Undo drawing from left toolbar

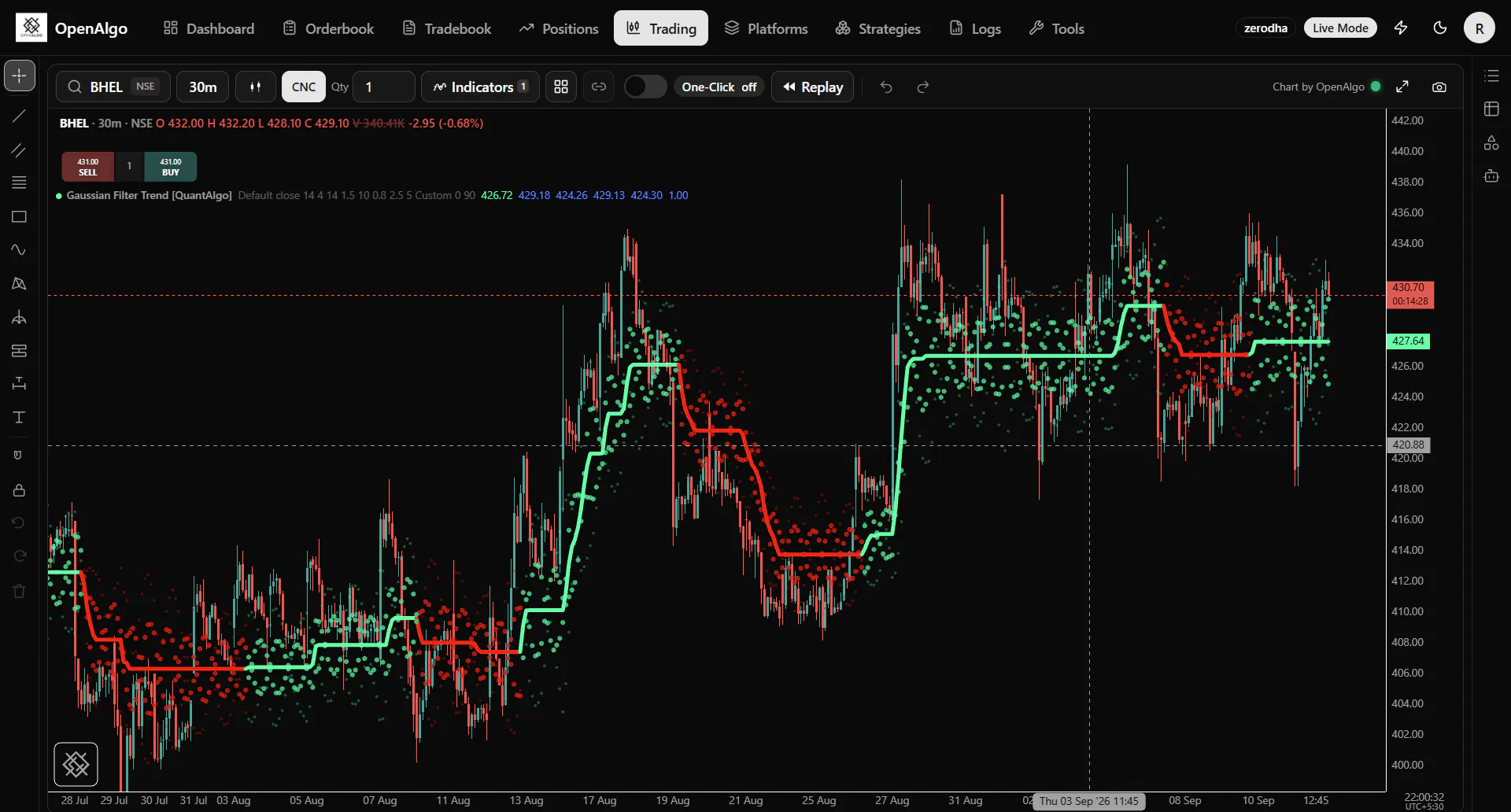point(20,522)
